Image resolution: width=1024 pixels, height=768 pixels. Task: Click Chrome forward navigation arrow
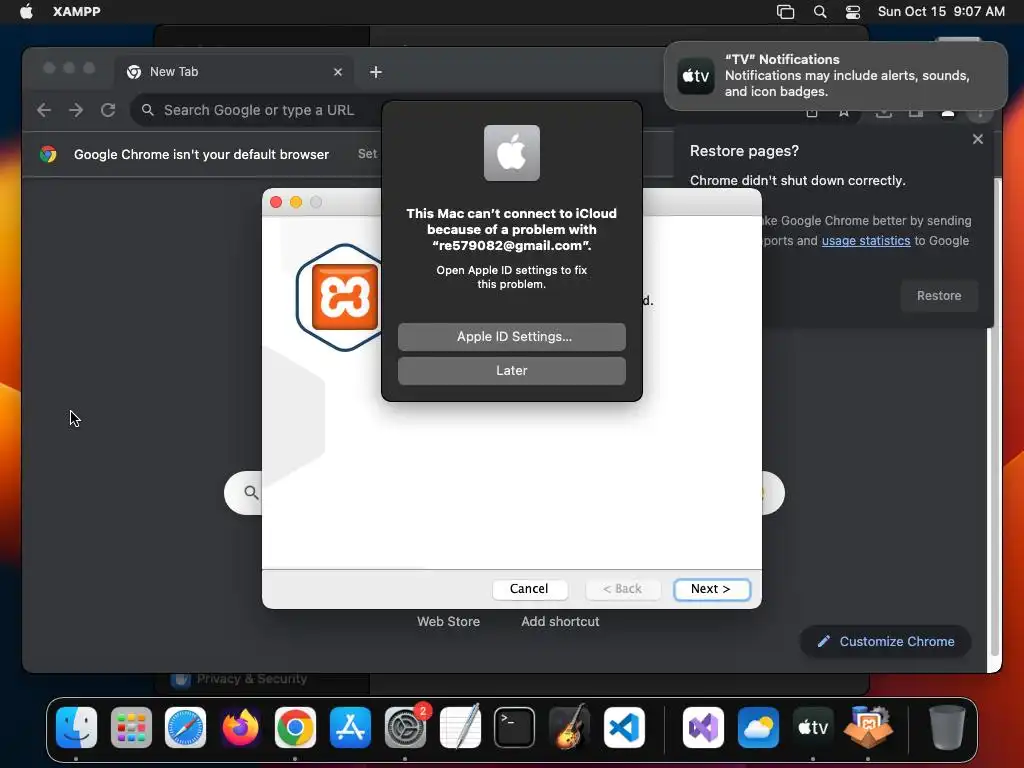[76, 110]
